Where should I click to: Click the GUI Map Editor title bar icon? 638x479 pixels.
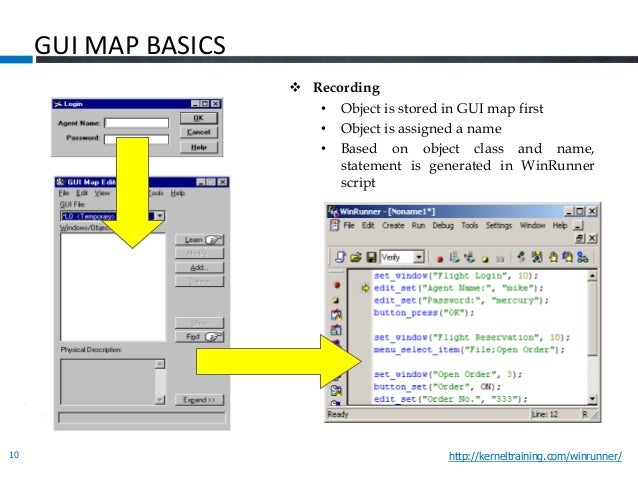pos(60,182)
